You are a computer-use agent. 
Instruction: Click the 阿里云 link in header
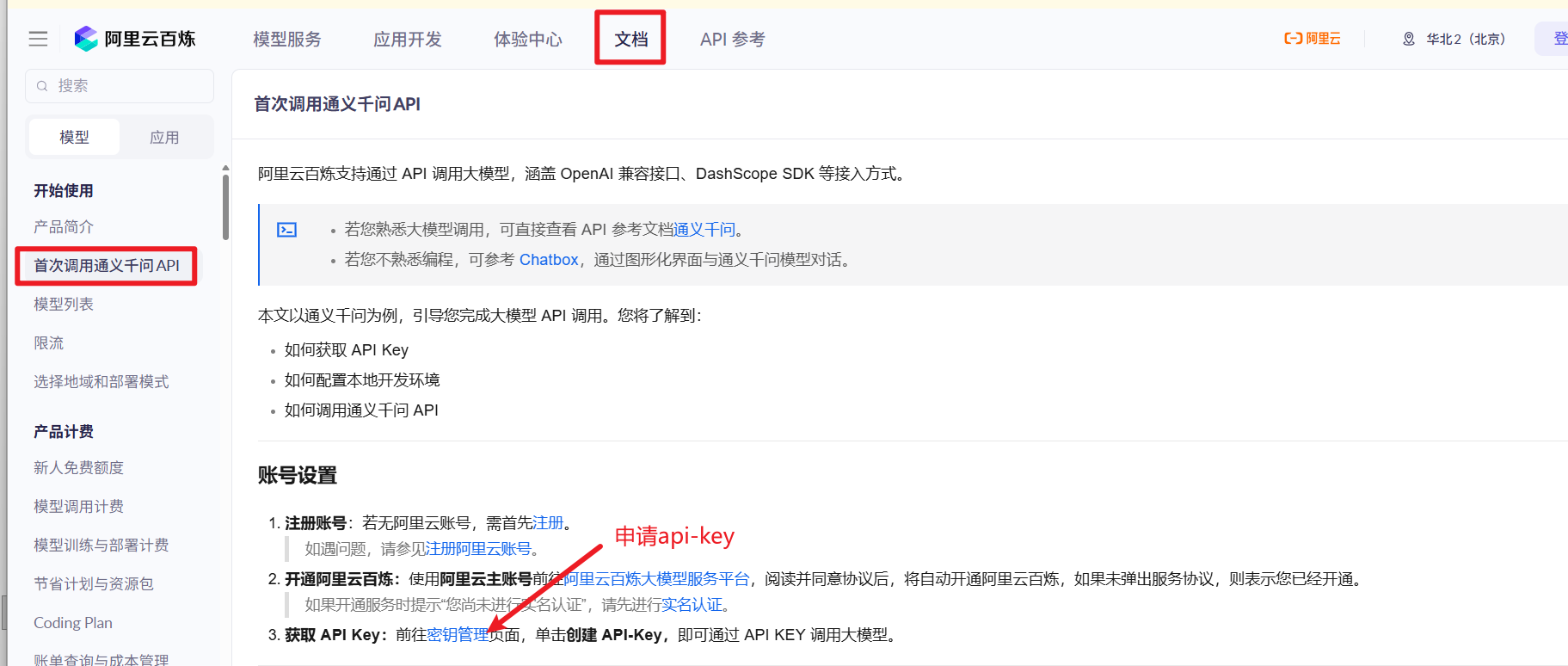coord(1313,39)
